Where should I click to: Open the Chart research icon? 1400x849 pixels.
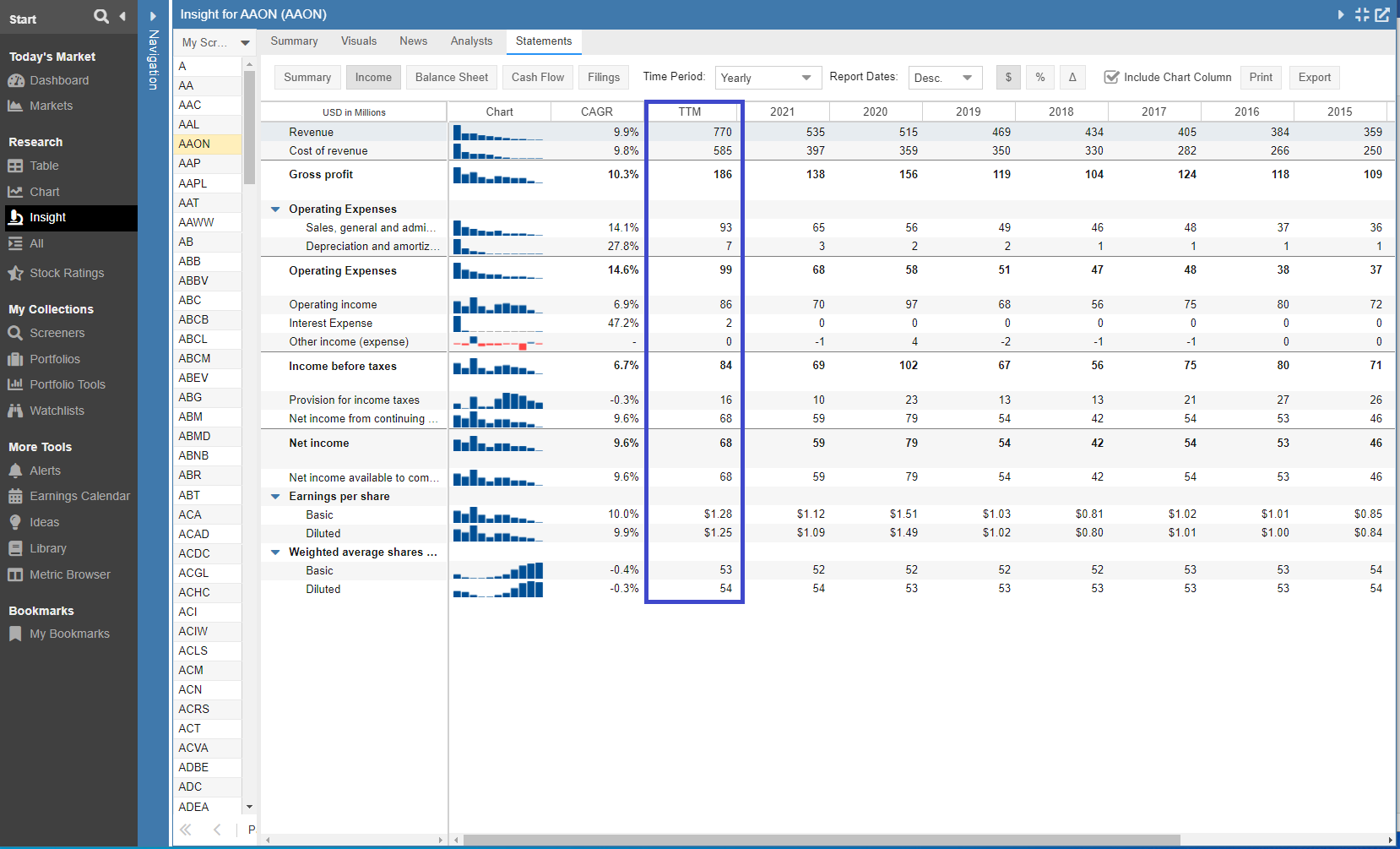(x=15, y=192)
